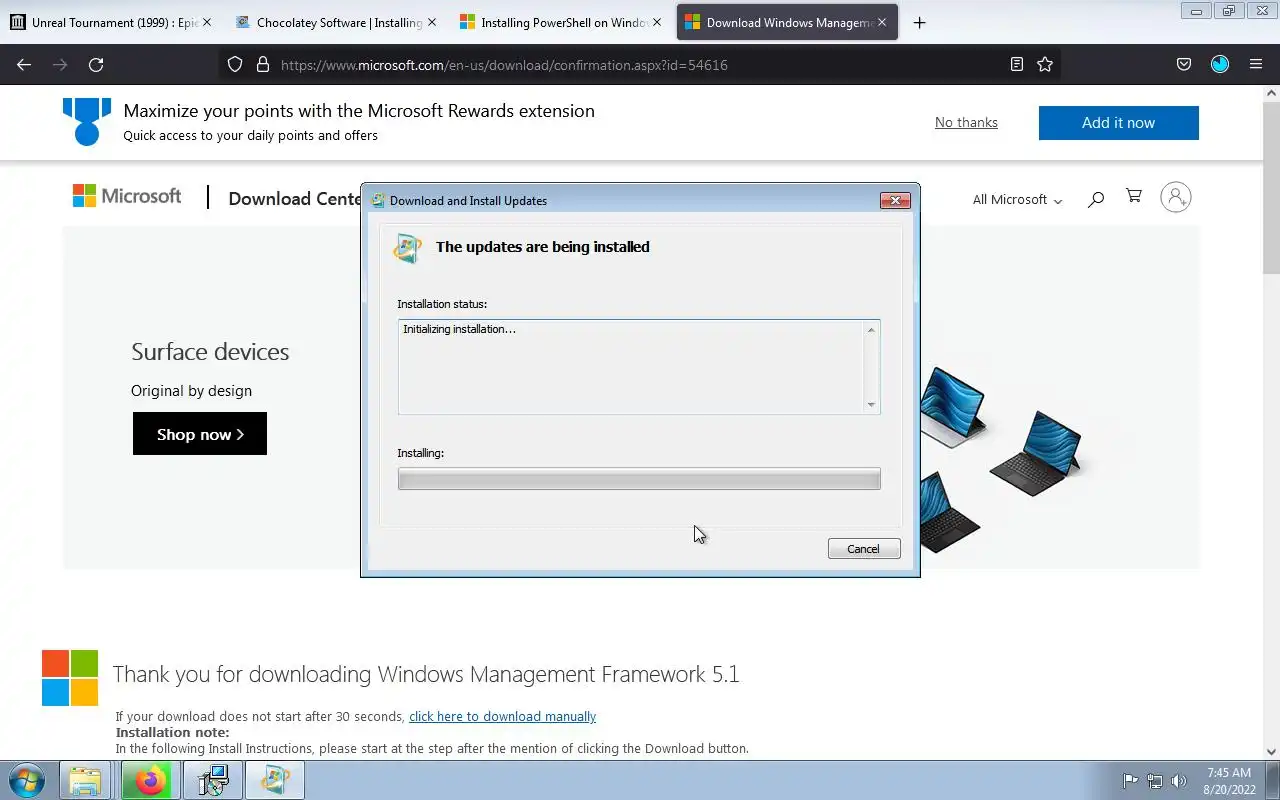The width and height of the screenshot is (1280, 800).
Task: Click the Microsoft logo
Action: point(127,196)
